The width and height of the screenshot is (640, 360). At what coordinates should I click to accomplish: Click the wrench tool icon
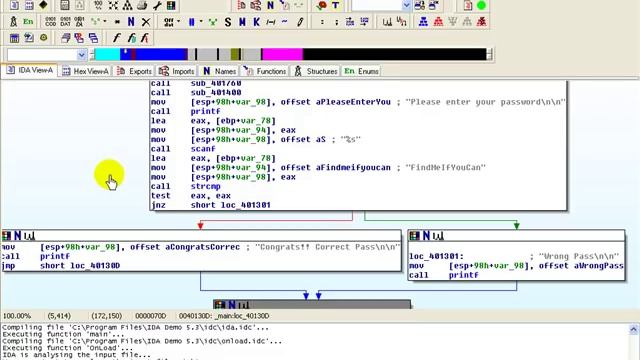[x=157, y=5]
